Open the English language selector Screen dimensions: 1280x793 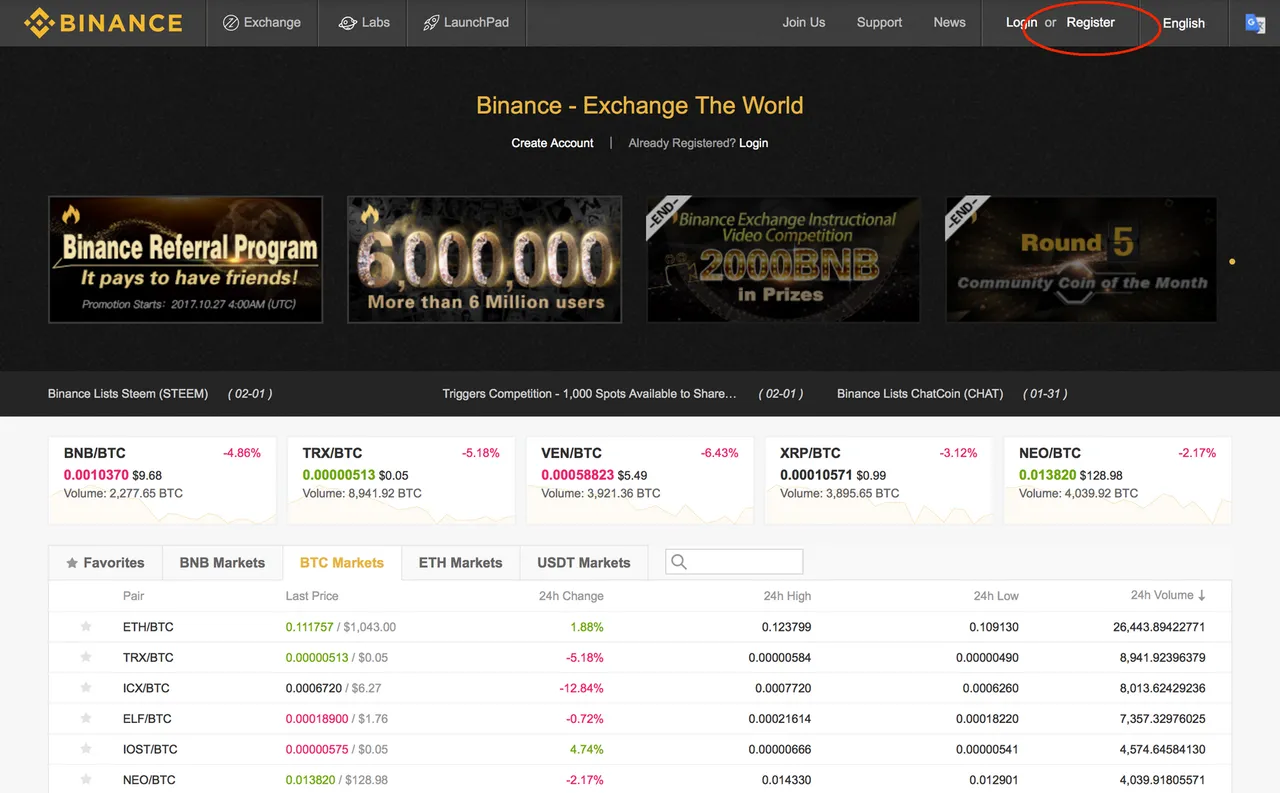(x=1184, y=23)
